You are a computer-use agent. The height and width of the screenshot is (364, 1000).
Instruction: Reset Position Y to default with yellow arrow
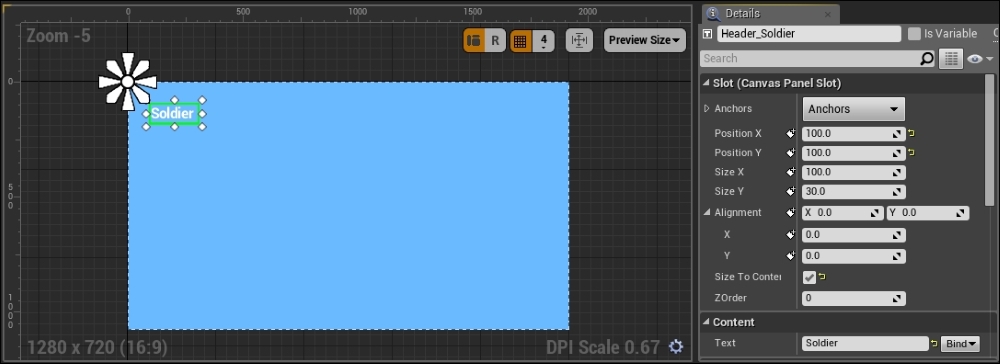(x=911, y=153)
